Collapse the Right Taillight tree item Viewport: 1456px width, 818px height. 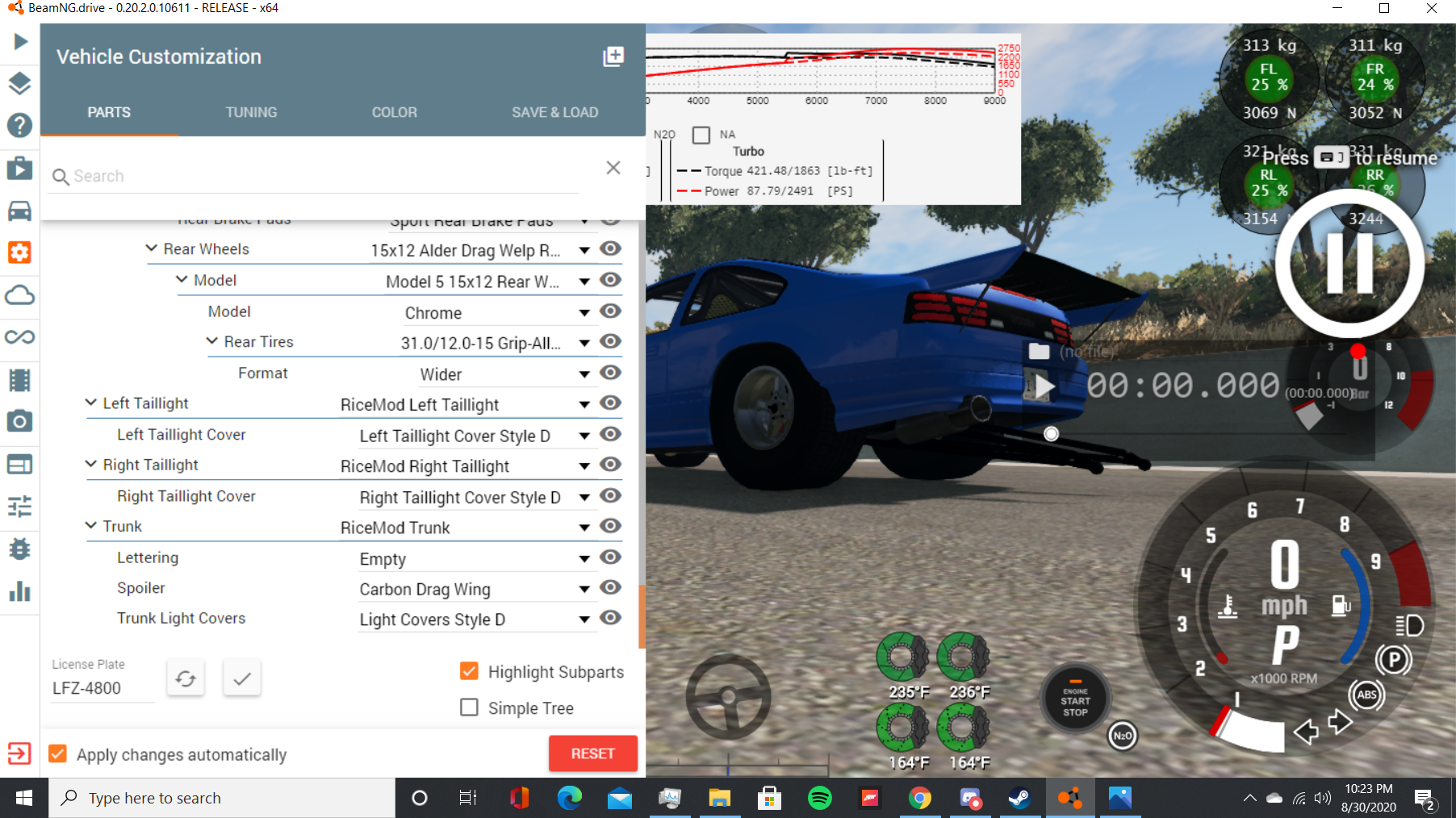[x=91, y=464]
